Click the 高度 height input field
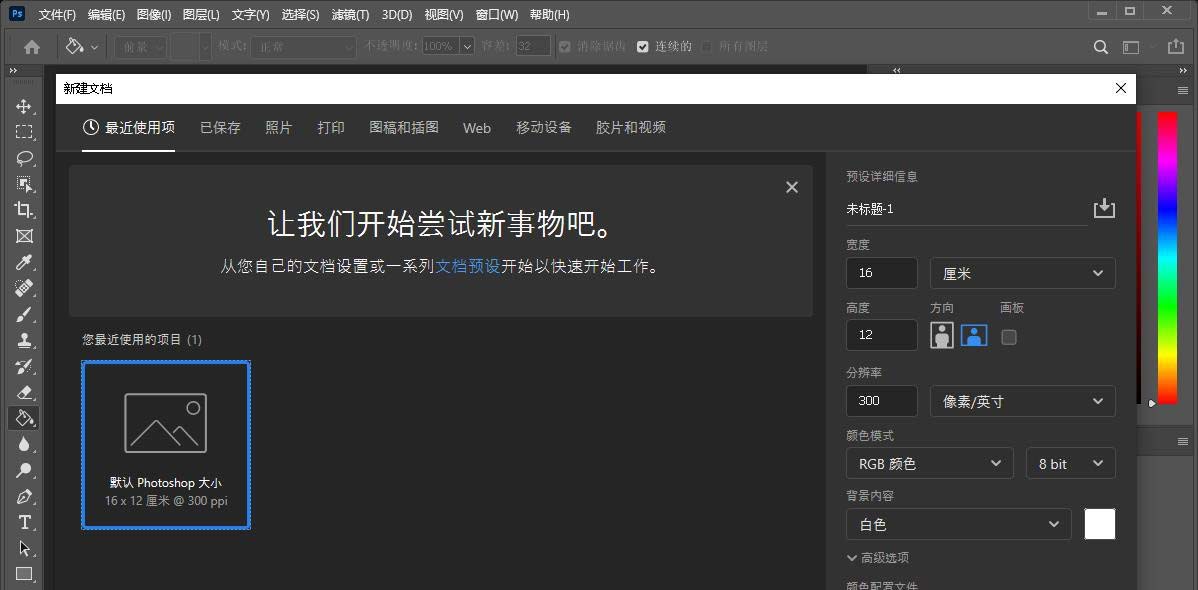 (x=882, y=335)
